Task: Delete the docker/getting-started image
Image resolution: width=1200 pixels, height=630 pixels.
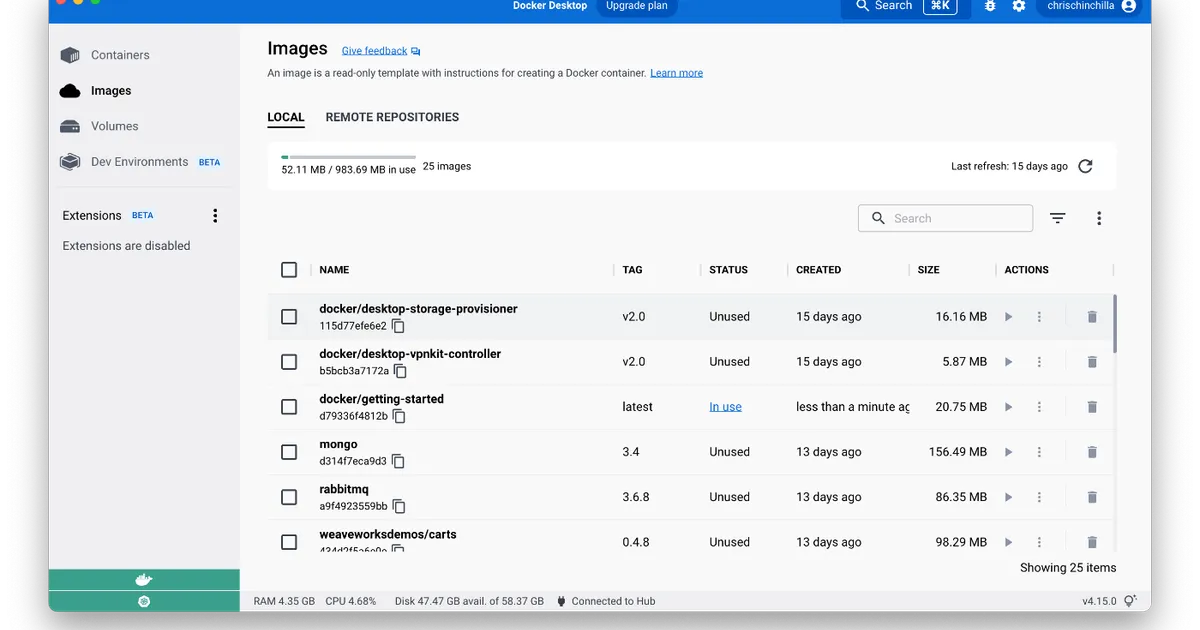Action: pyautogui.click(x=1092, y=407)
